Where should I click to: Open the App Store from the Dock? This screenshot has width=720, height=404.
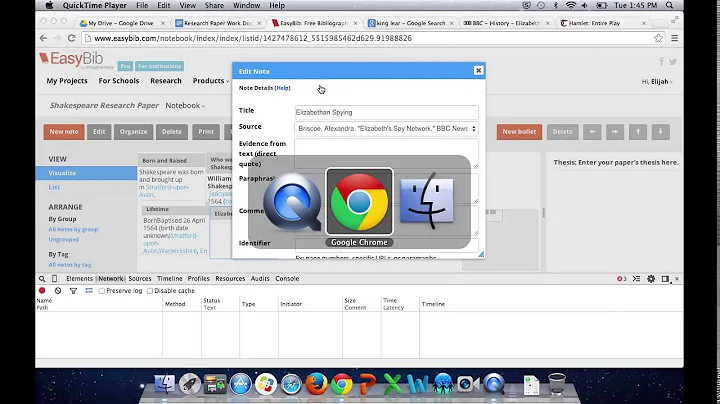tap(241, 384)
